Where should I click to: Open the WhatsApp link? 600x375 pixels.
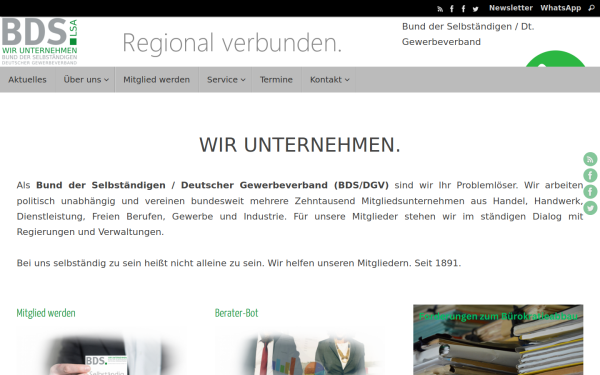(x=561, y=8)
